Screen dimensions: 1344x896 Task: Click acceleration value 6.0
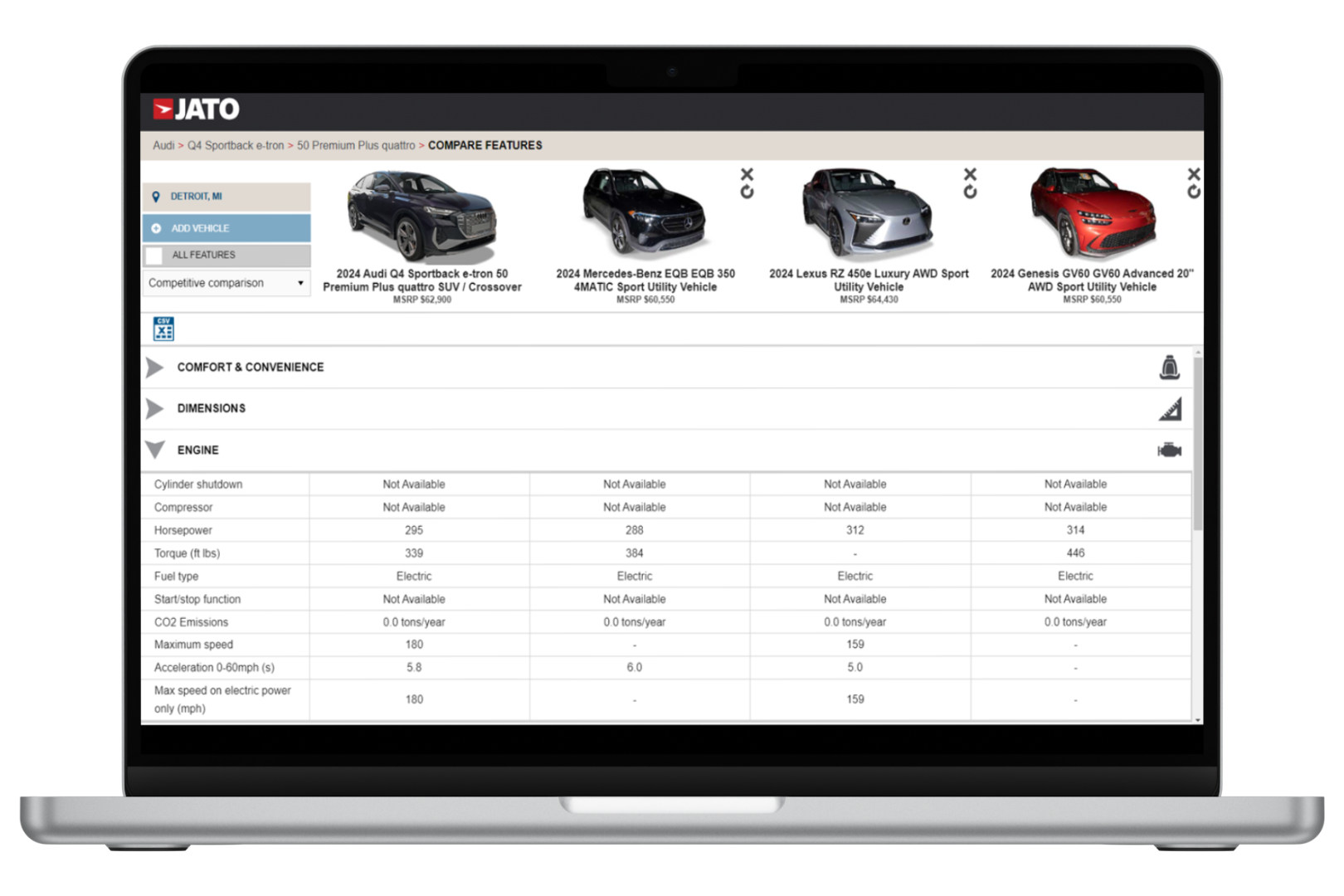[x=635, y=667]
